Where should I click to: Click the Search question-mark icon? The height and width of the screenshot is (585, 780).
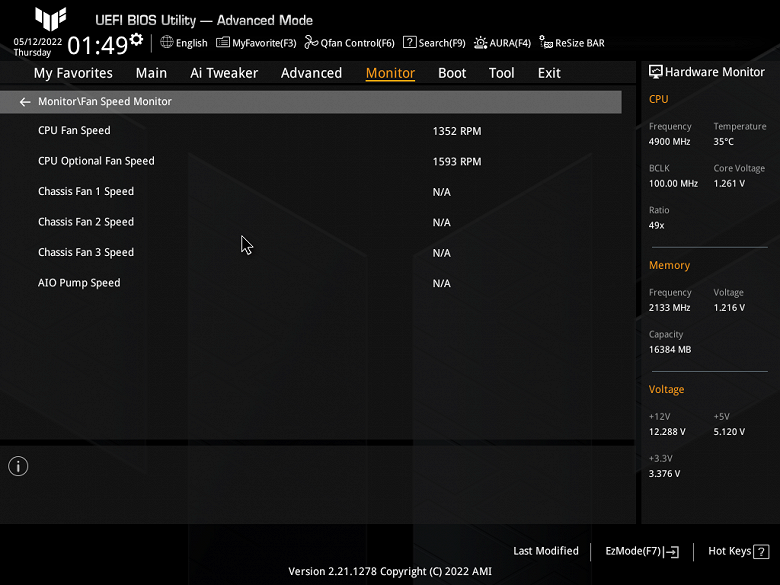coord(409,42)
